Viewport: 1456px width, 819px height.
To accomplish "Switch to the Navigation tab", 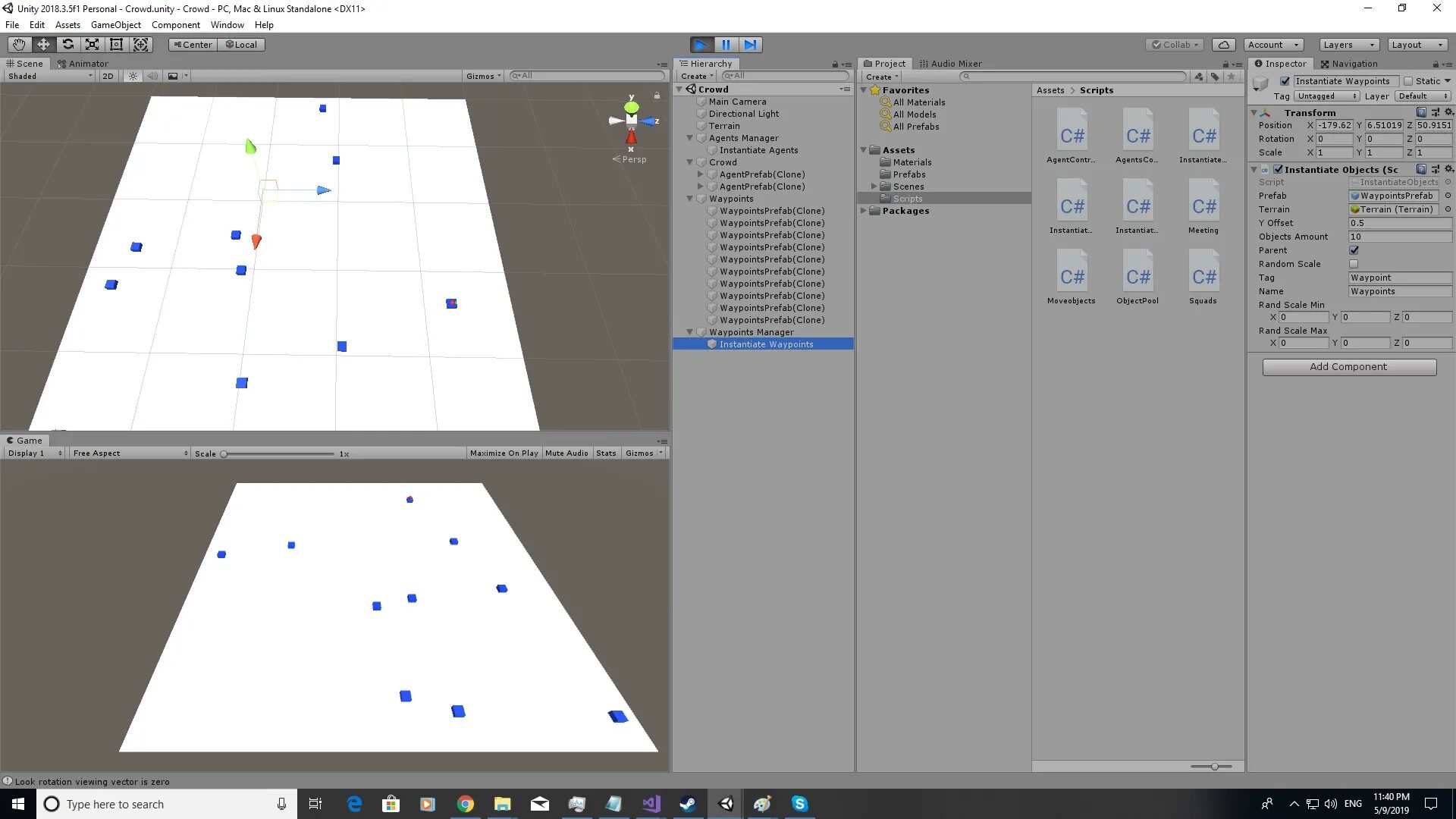I will tap(1349, 64).
